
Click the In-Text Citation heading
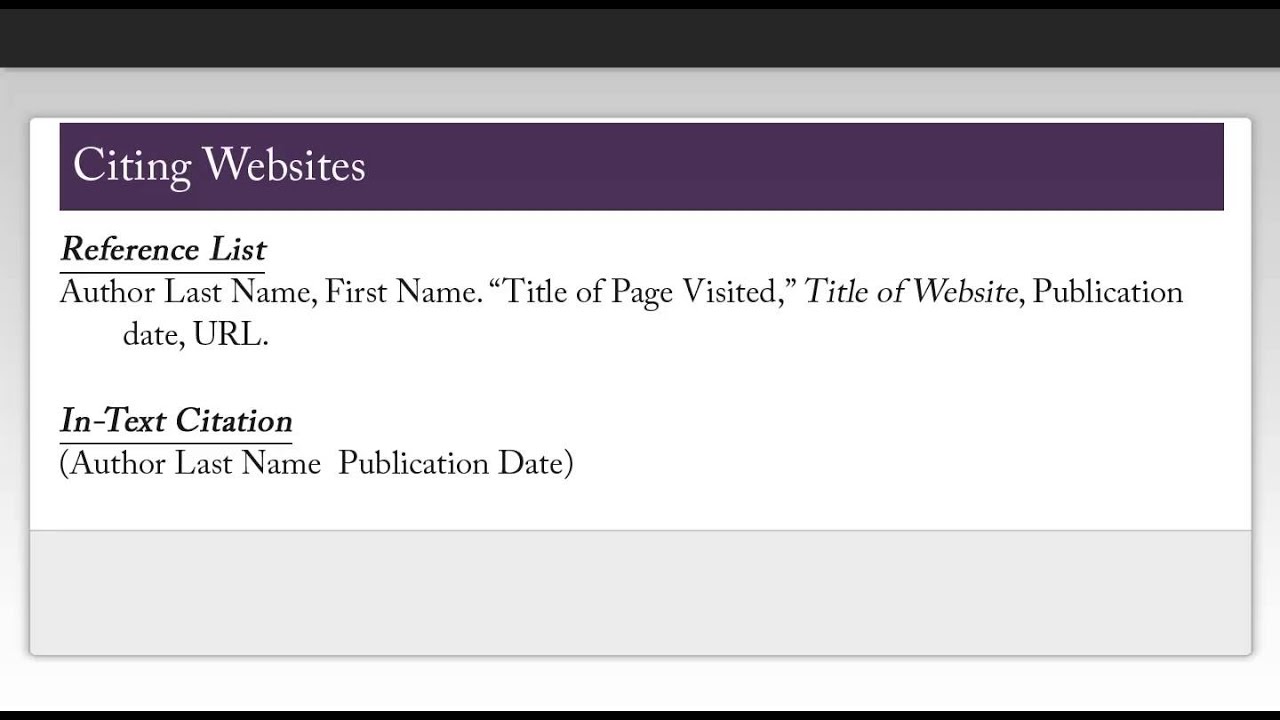pos(176,421)
